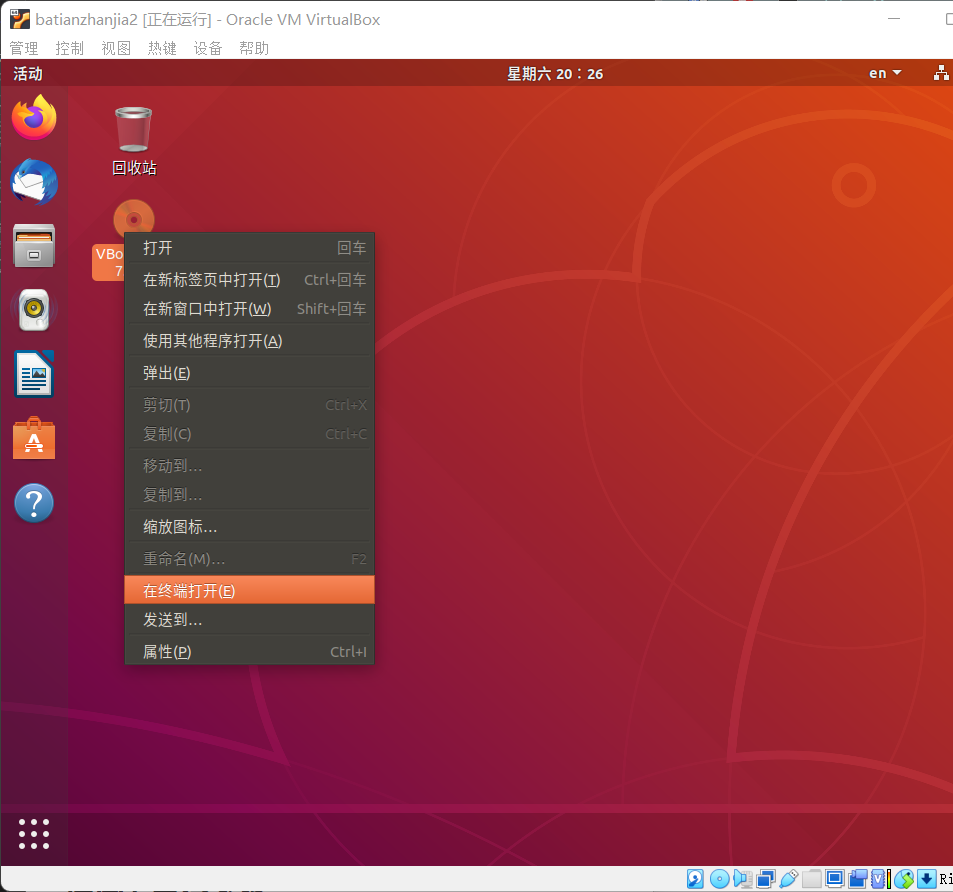The height and width of the screenshot is (892, 953).
Task: Choose 在新窗口中打开 in context menu
Action: (x=249, y=309)
